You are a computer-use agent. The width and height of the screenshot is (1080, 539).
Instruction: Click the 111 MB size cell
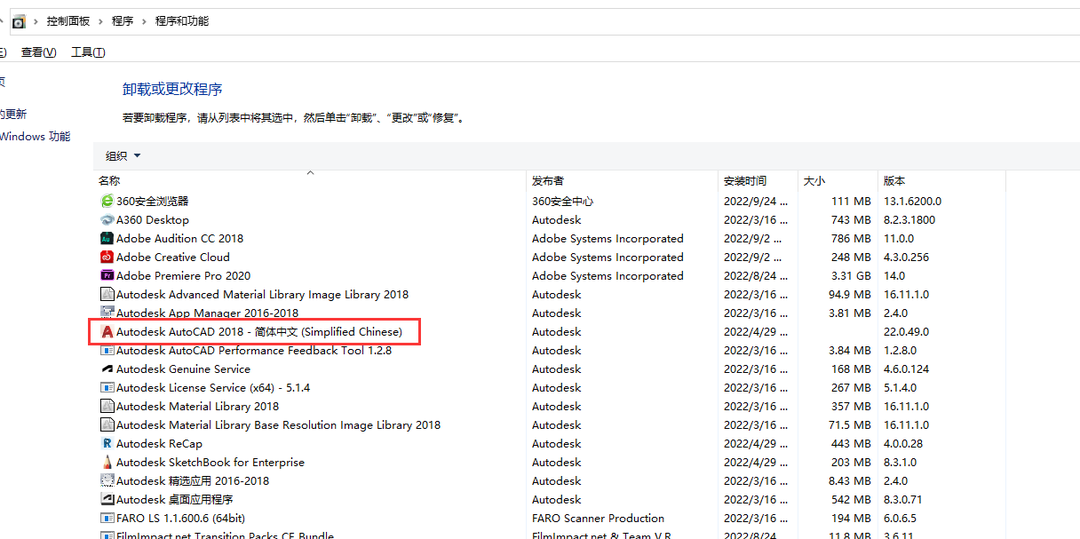[852, 202]
